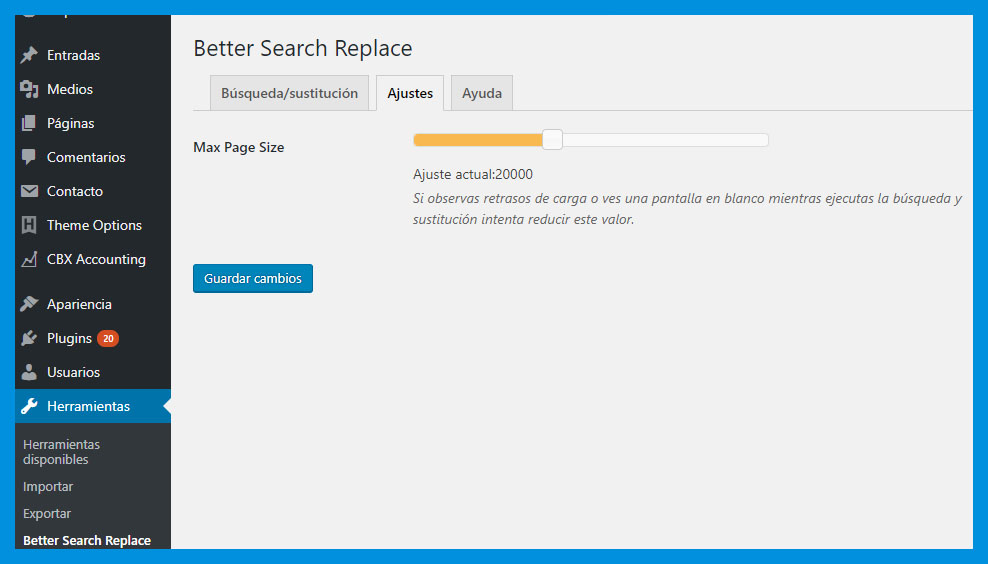Click the Max Page Size slider handle

pos(553,139)
